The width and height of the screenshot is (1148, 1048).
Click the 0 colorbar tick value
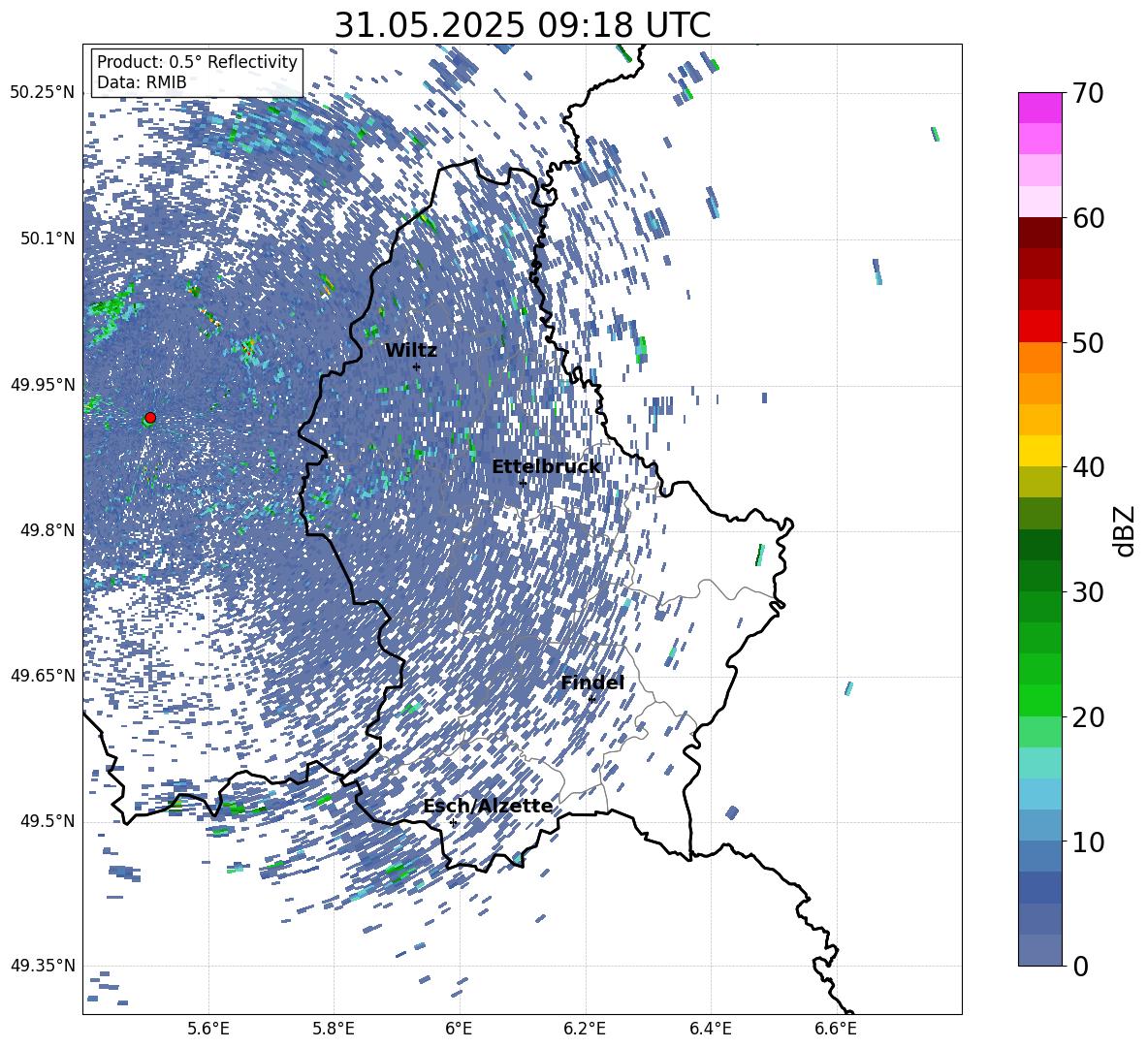(x=1080, y=966)
